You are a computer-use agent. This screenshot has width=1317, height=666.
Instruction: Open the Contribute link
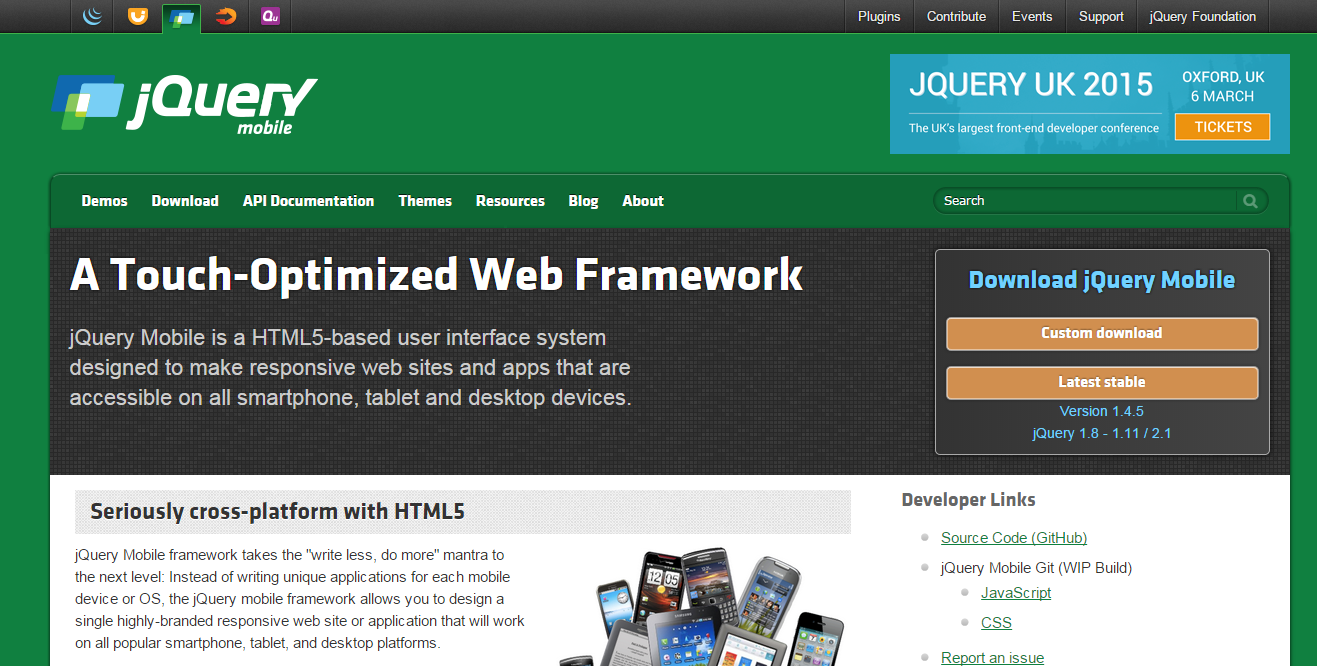[x=956, y=16]
